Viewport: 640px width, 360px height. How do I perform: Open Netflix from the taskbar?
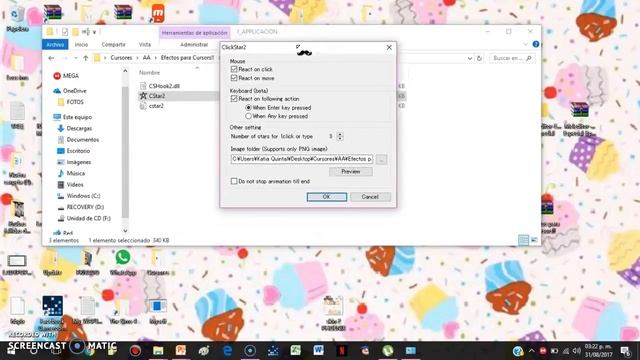(x=342, y=351)
